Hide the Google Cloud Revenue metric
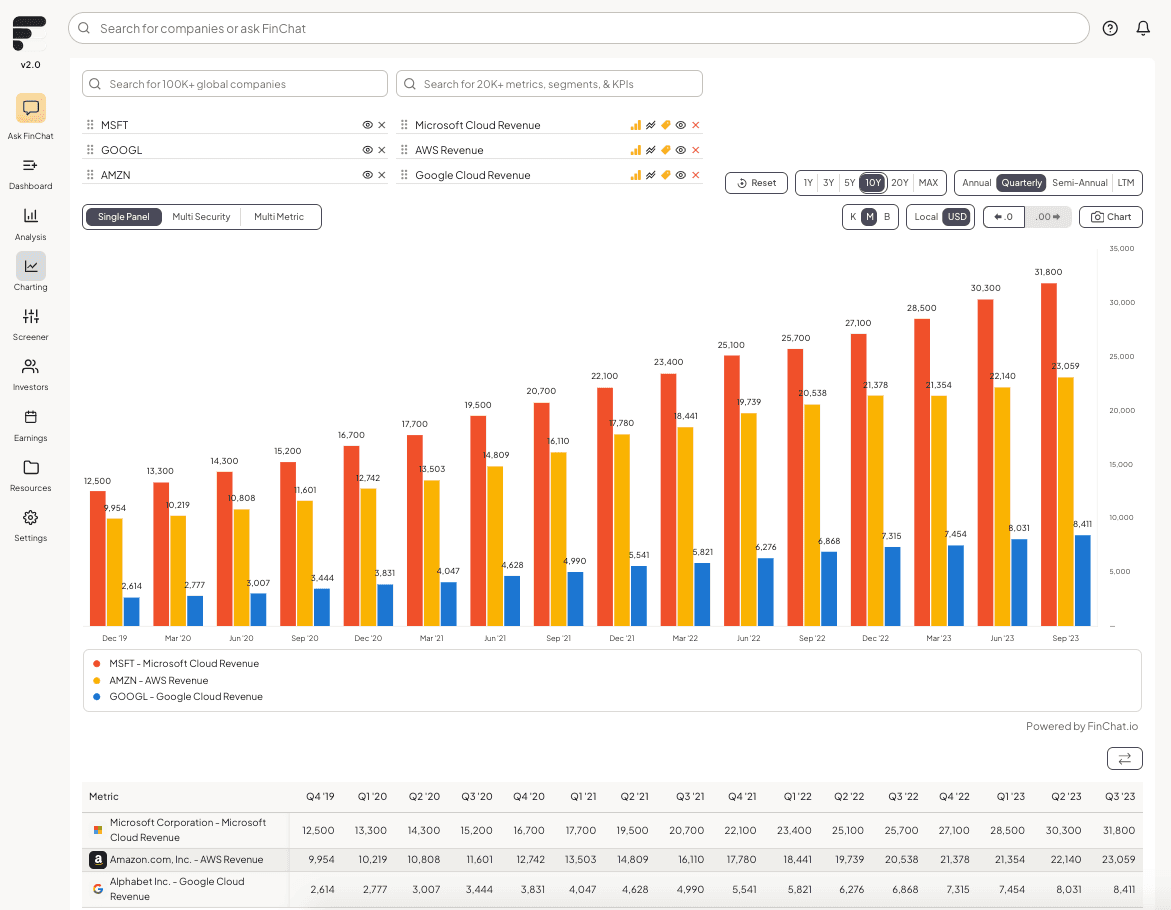Screen dimensions: 1171x910 point(680,175)
